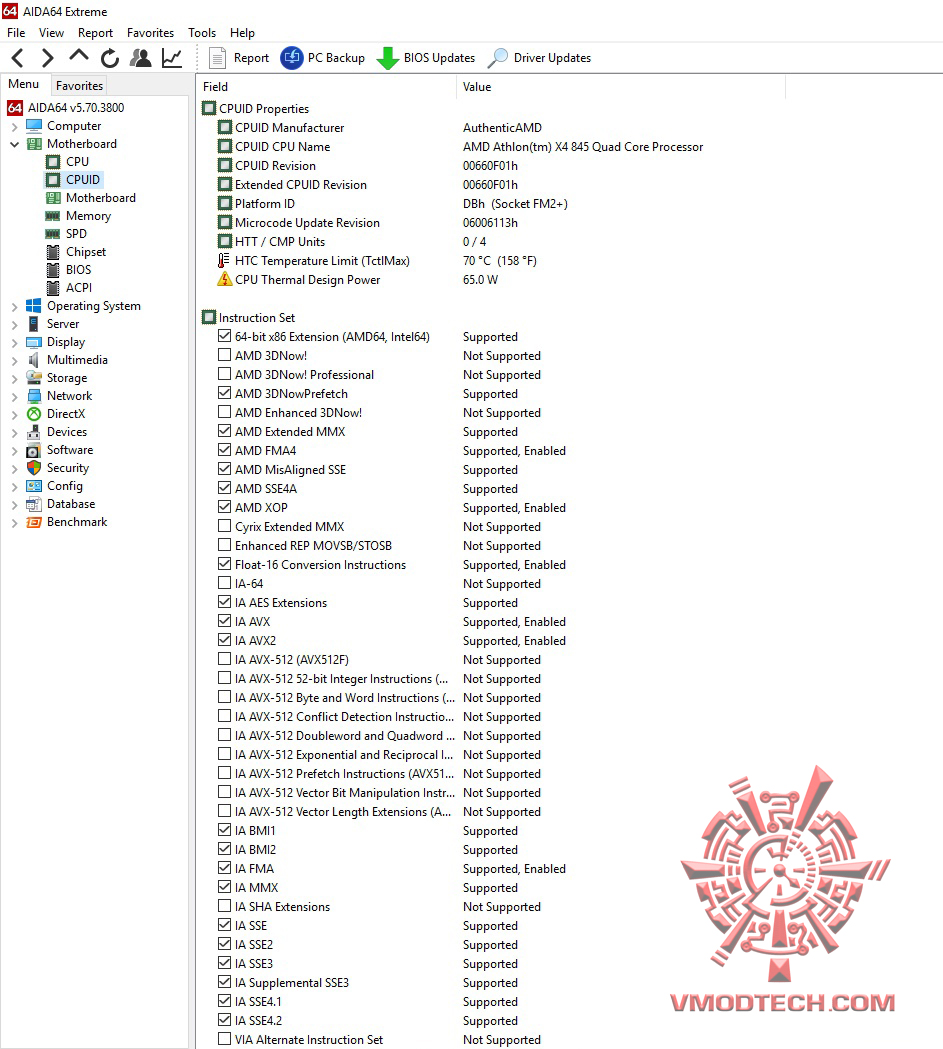Image resolution: width=943 pixels, height=1049 pixels.
Task: Click the Back navigation arrow
Action: [x=18, y=58]
